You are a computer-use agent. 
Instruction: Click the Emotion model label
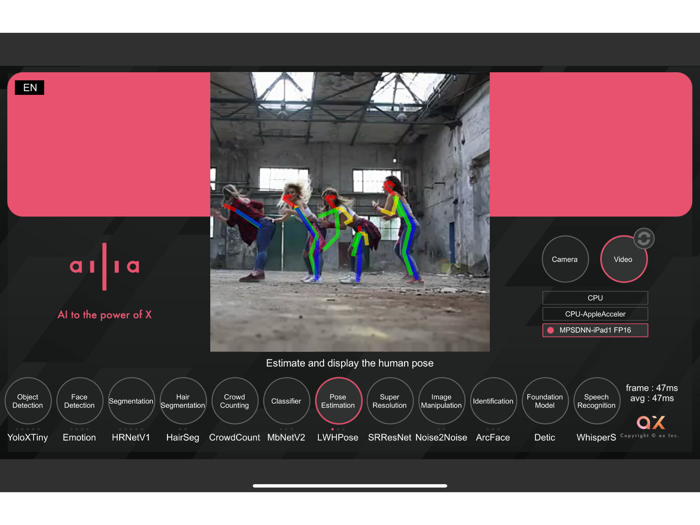tap(79, 438)
